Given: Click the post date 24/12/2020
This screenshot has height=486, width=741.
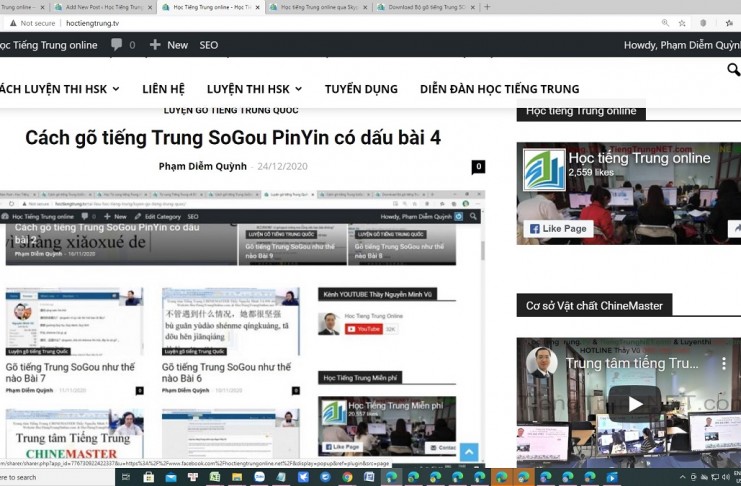Looking at the screenshot, I should pyautogui.click(x=282, y=166).
